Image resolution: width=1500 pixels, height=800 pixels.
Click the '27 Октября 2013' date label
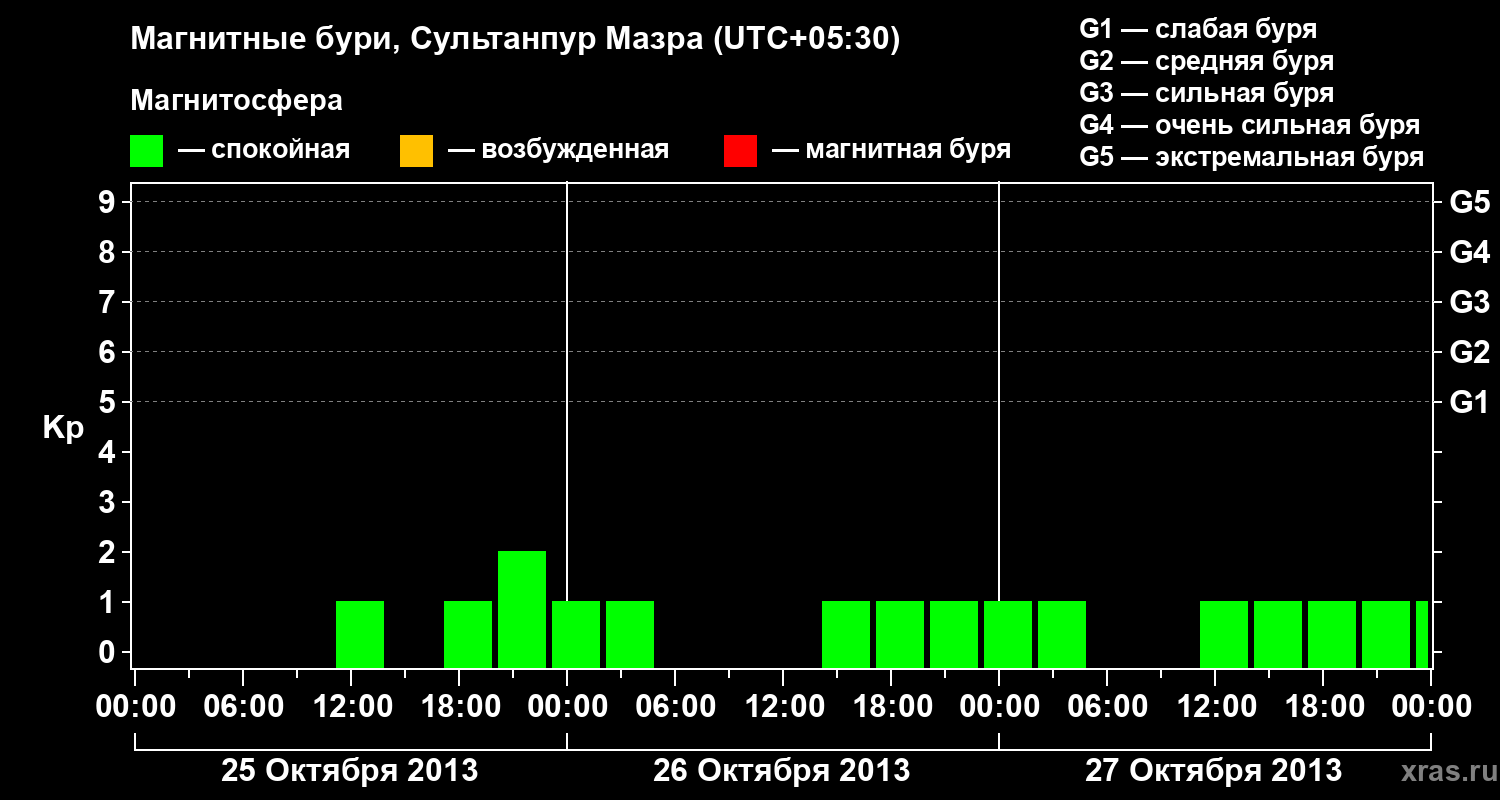click(1213, 771)
